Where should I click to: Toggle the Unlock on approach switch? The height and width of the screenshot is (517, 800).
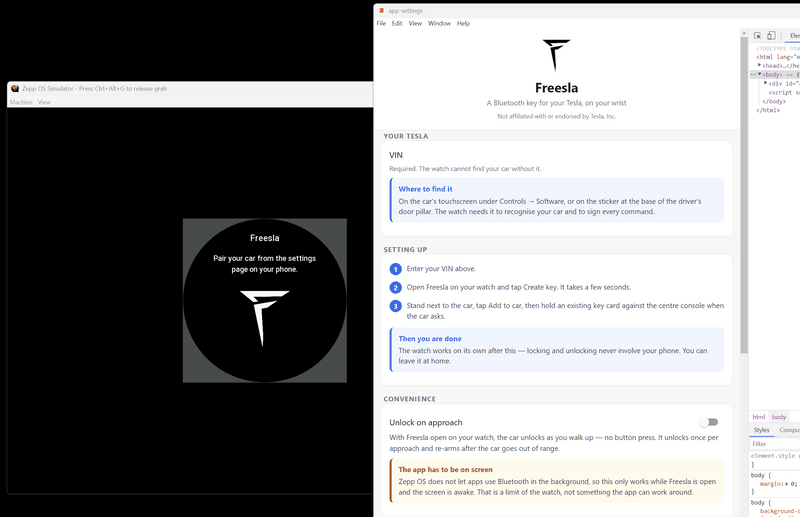[709, 422]
